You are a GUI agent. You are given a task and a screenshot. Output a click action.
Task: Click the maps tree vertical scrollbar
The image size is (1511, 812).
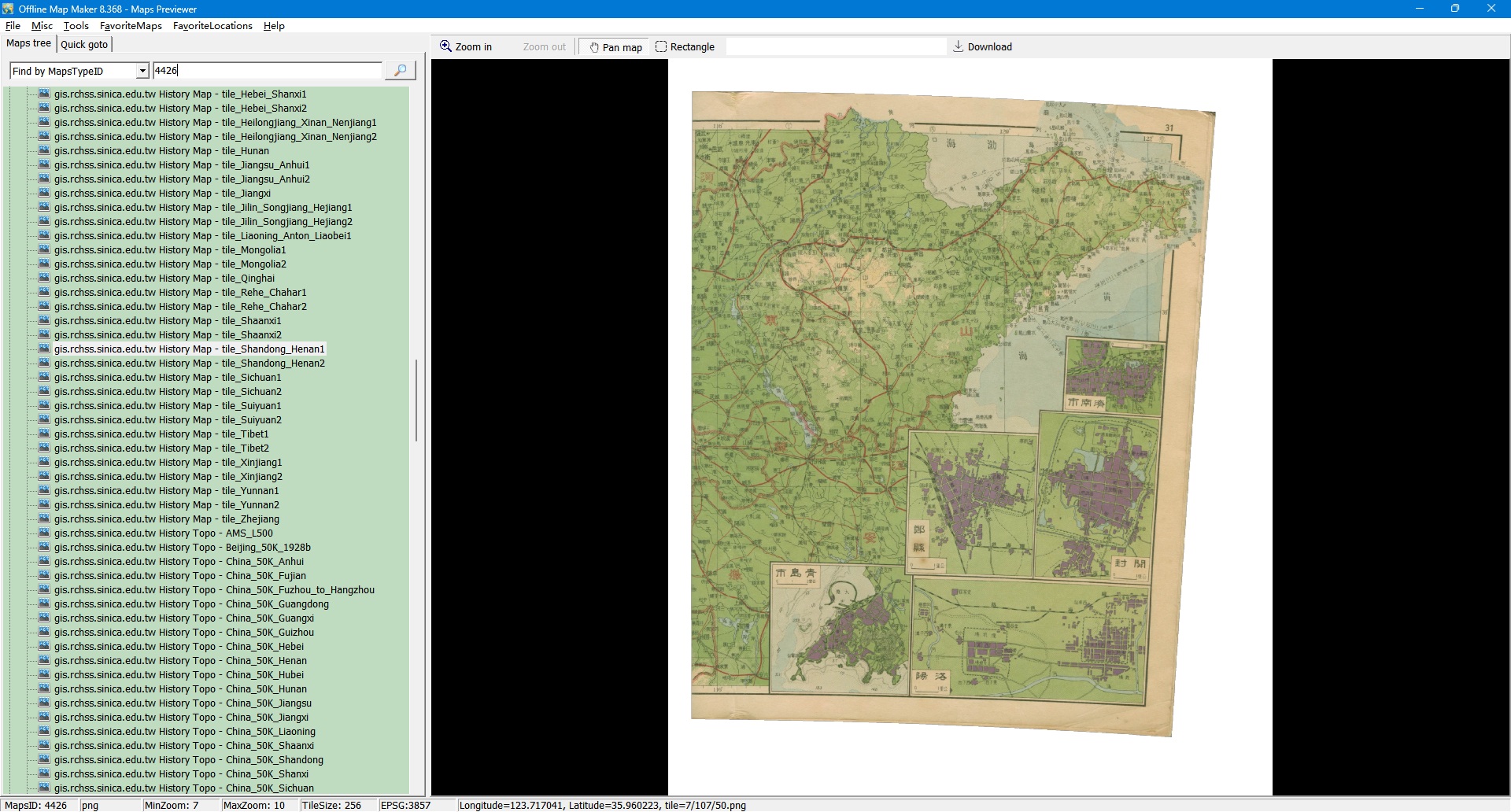(416, 401)
